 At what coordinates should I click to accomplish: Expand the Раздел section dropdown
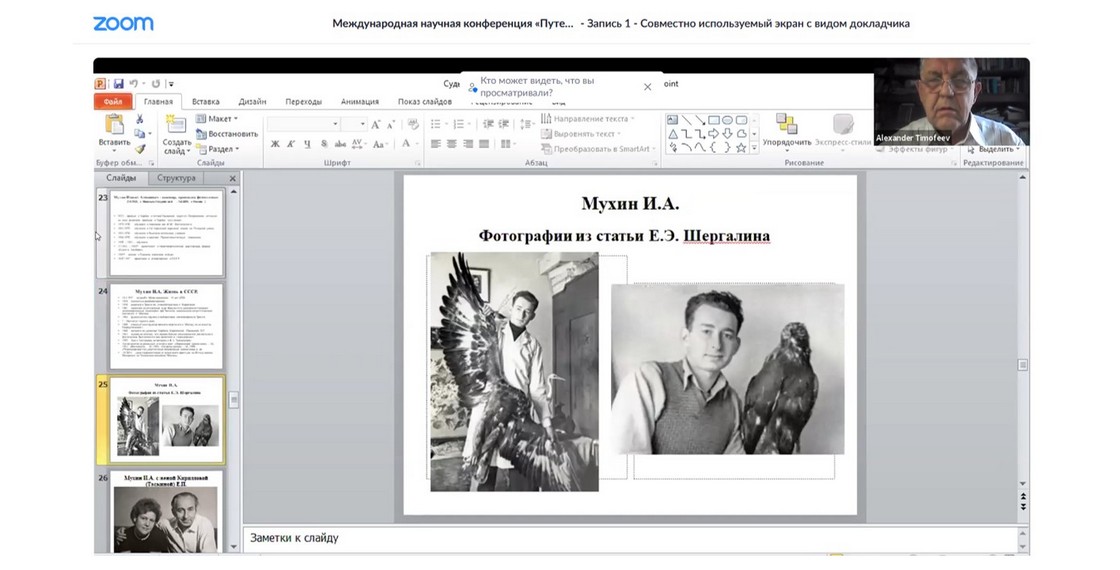[221, 148]
